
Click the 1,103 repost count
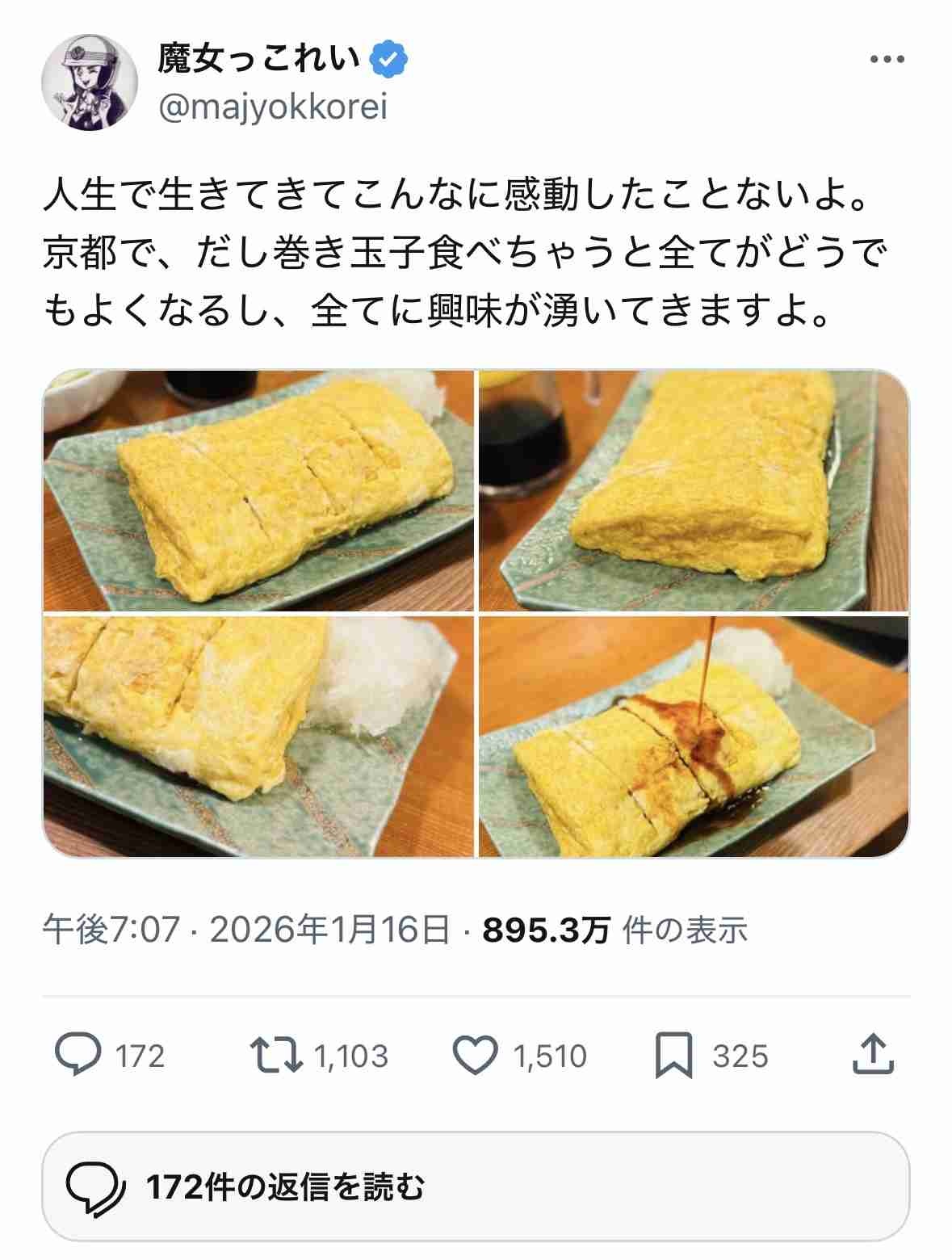pyautogui.click(x=351, y=1056)
